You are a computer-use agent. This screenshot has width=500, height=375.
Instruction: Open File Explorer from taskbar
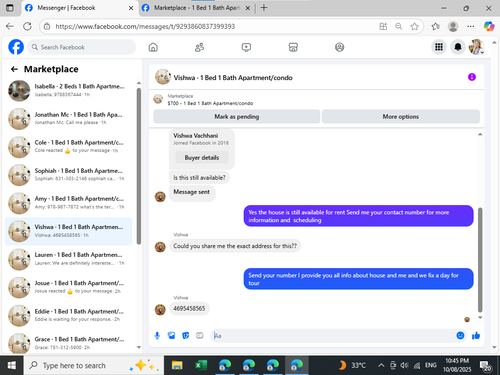(177, 365)
